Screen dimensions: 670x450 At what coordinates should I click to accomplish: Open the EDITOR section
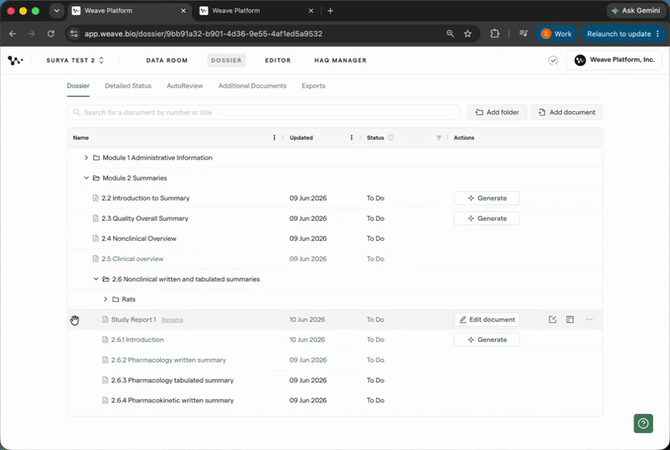coord(278,60)
